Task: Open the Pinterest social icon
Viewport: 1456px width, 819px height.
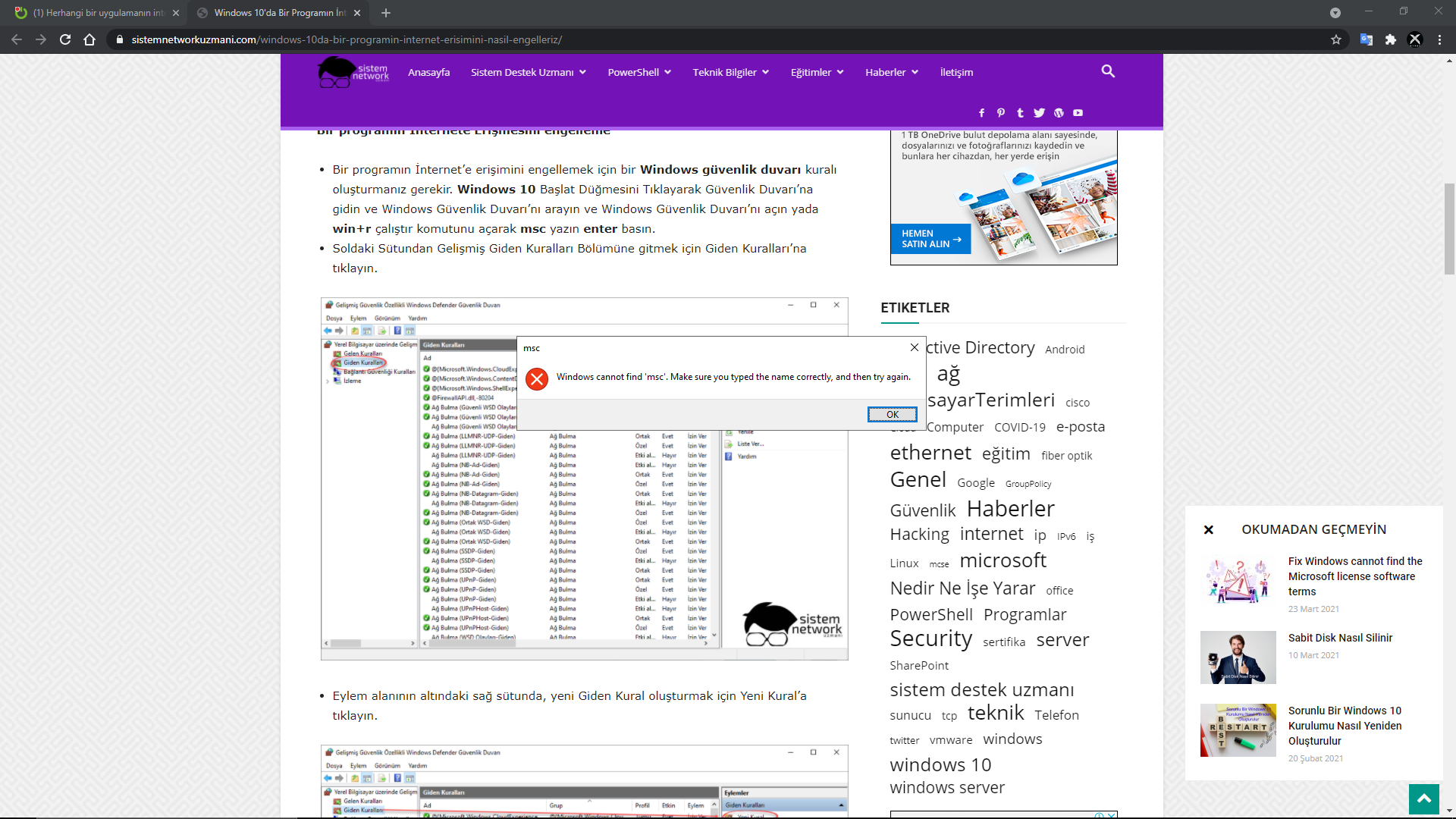Action: (x=1001, y=113)
